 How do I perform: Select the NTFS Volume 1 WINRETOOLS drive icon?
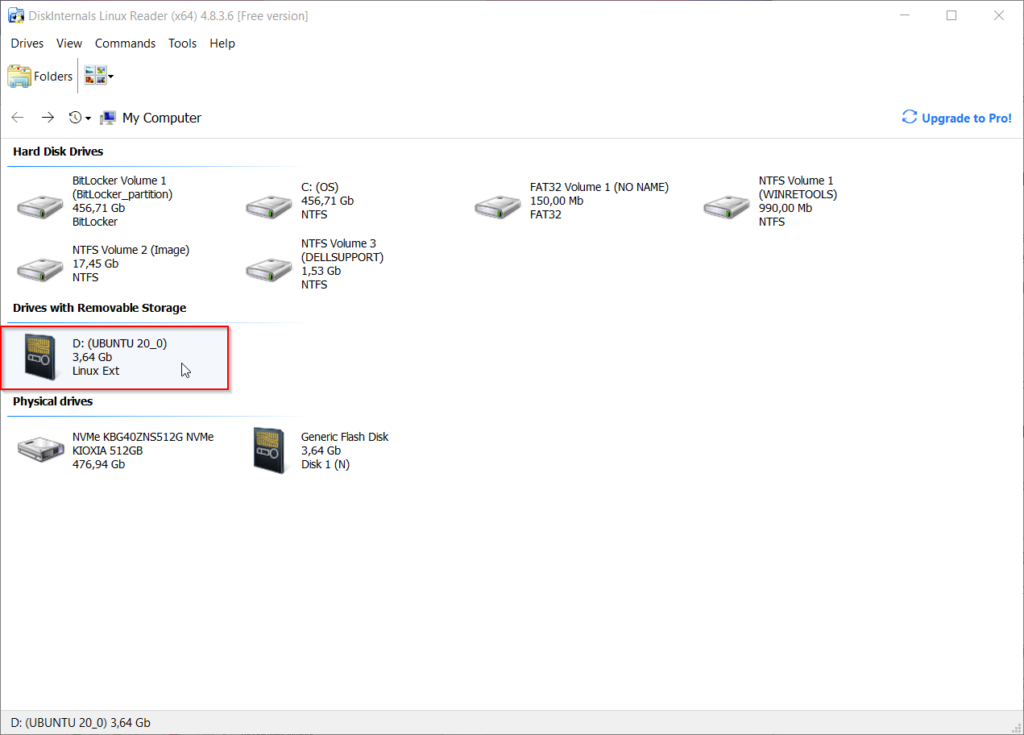(x=726, y=206)
